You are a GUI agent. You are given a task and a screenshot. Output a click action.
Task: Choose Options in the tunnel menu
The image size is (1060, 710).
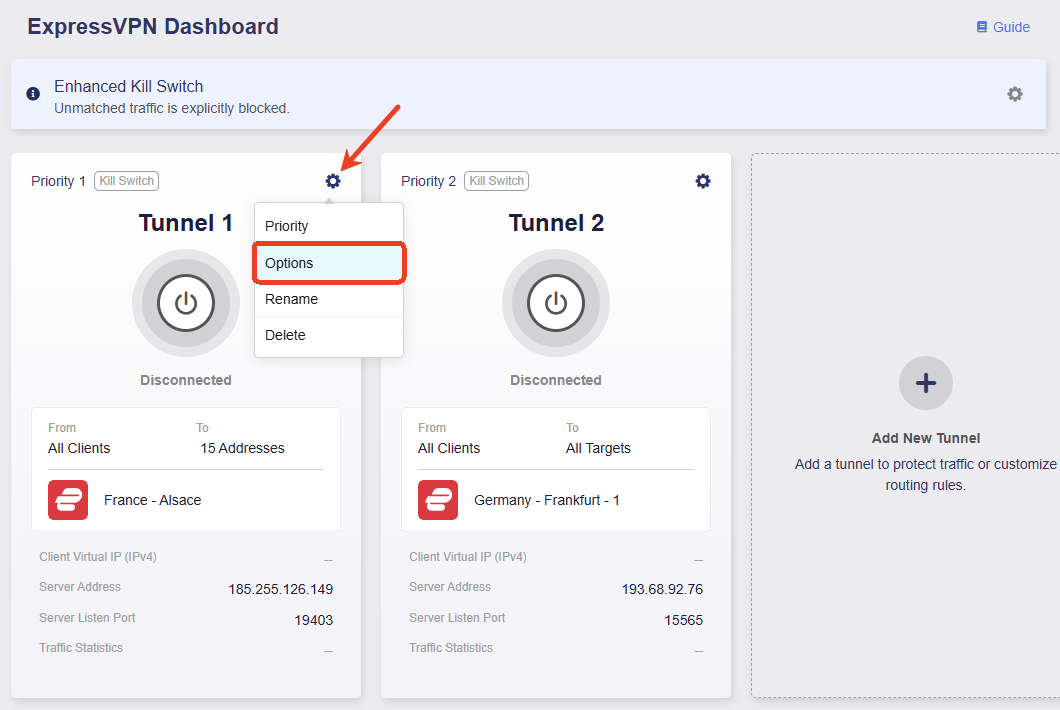click(x=329, y=263)
